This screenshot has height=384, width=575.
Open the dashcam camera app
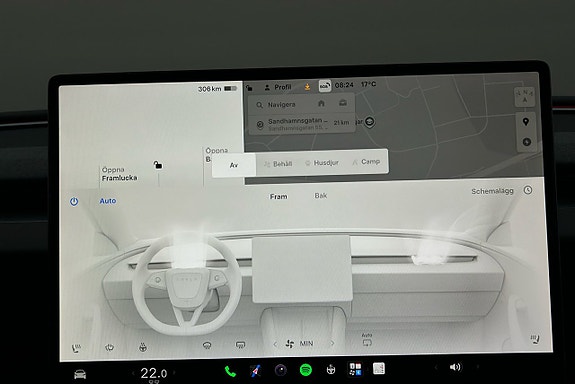(x=281, y=370)
